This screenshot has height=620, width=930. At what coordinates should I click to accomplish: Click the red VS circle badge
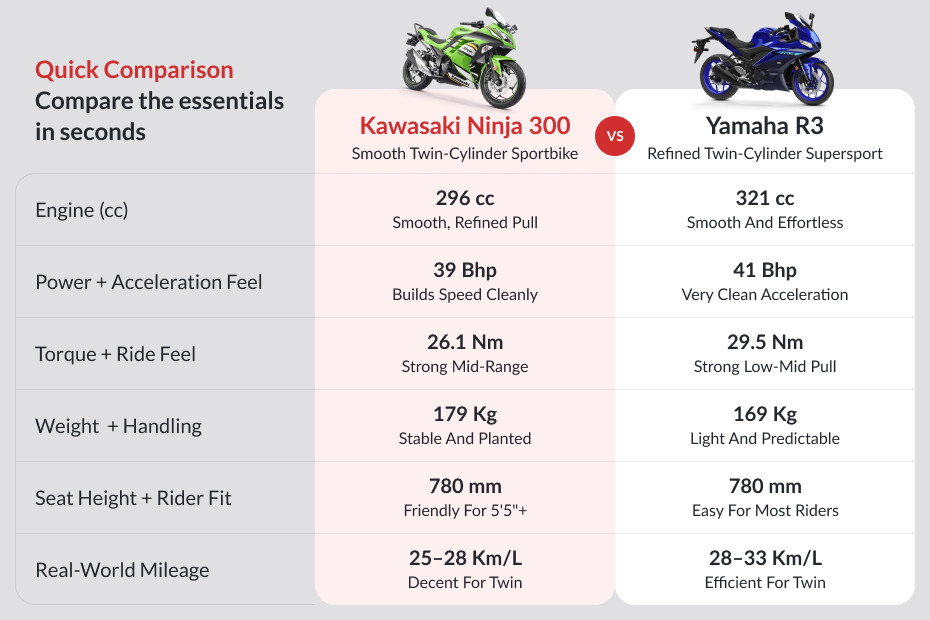[x=614, y=136]
